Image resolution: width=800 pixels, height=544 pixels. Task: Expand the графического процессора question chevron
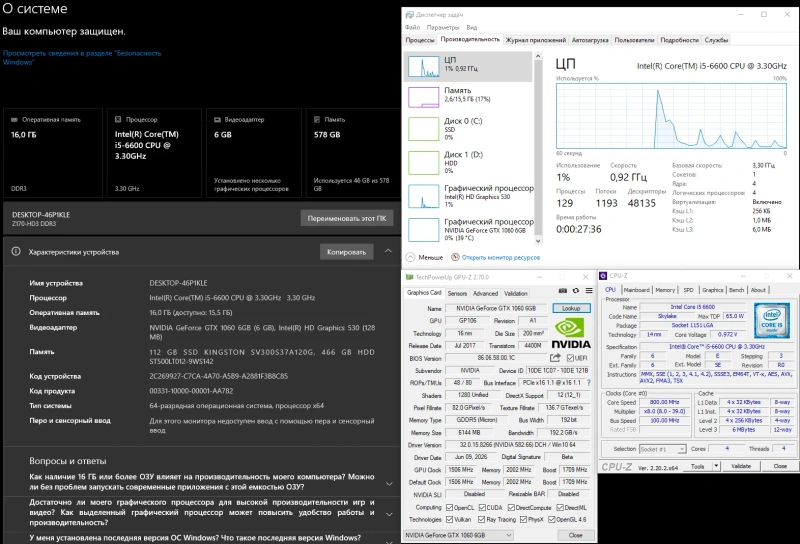coord(389,514)
